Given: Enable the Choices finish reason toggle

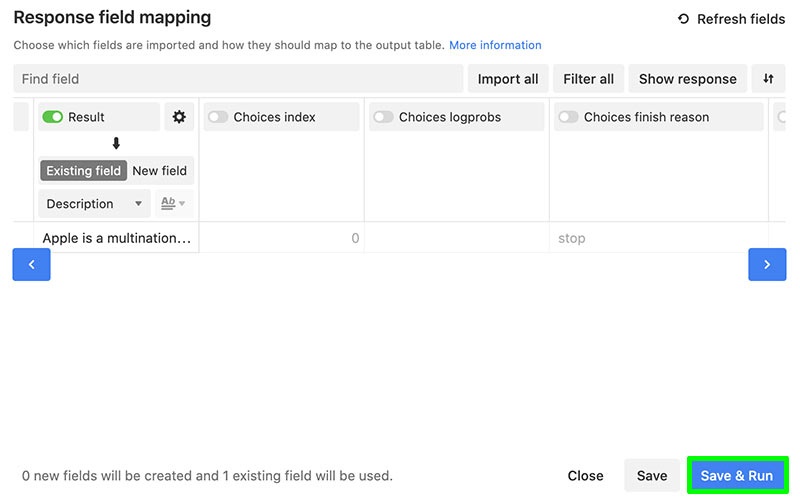Looking at the screenshot, I should tap(568, 117).
